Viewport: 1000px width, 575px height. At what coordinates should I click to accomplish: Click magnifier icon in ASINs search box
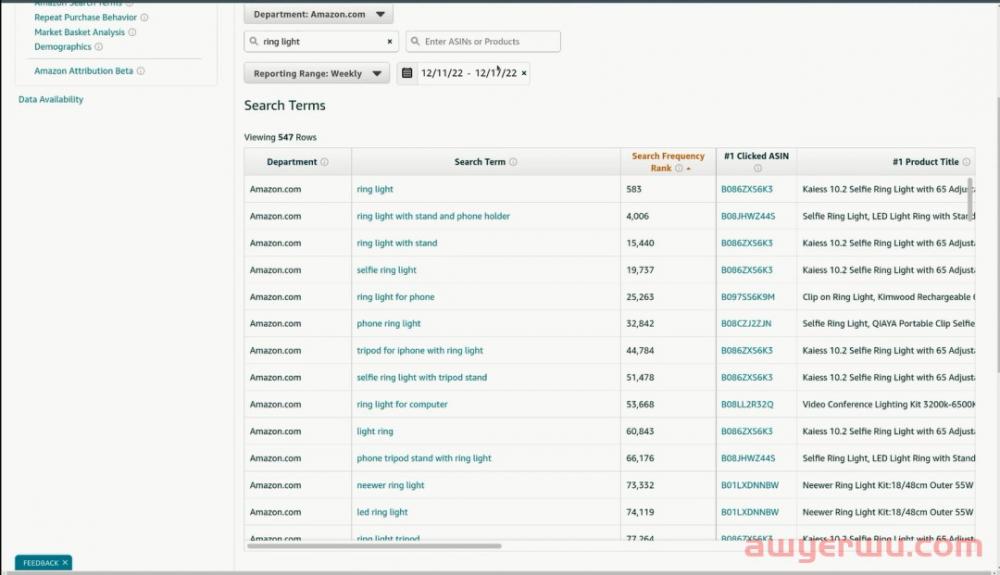click(415, 41)
